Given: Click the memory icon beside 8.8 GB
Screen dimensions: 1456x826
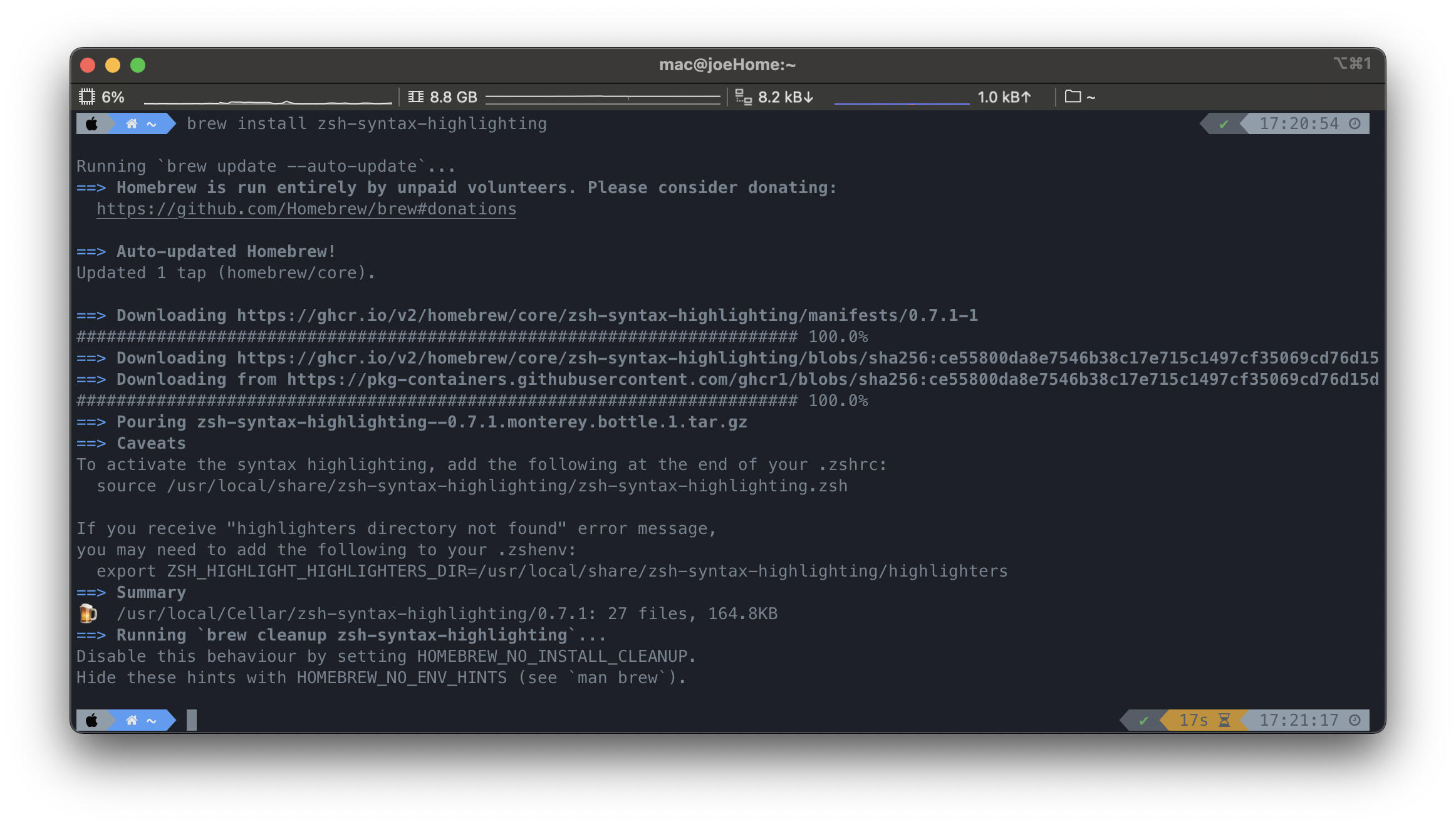Looking at the screenshot, I should tap(415, 97).
